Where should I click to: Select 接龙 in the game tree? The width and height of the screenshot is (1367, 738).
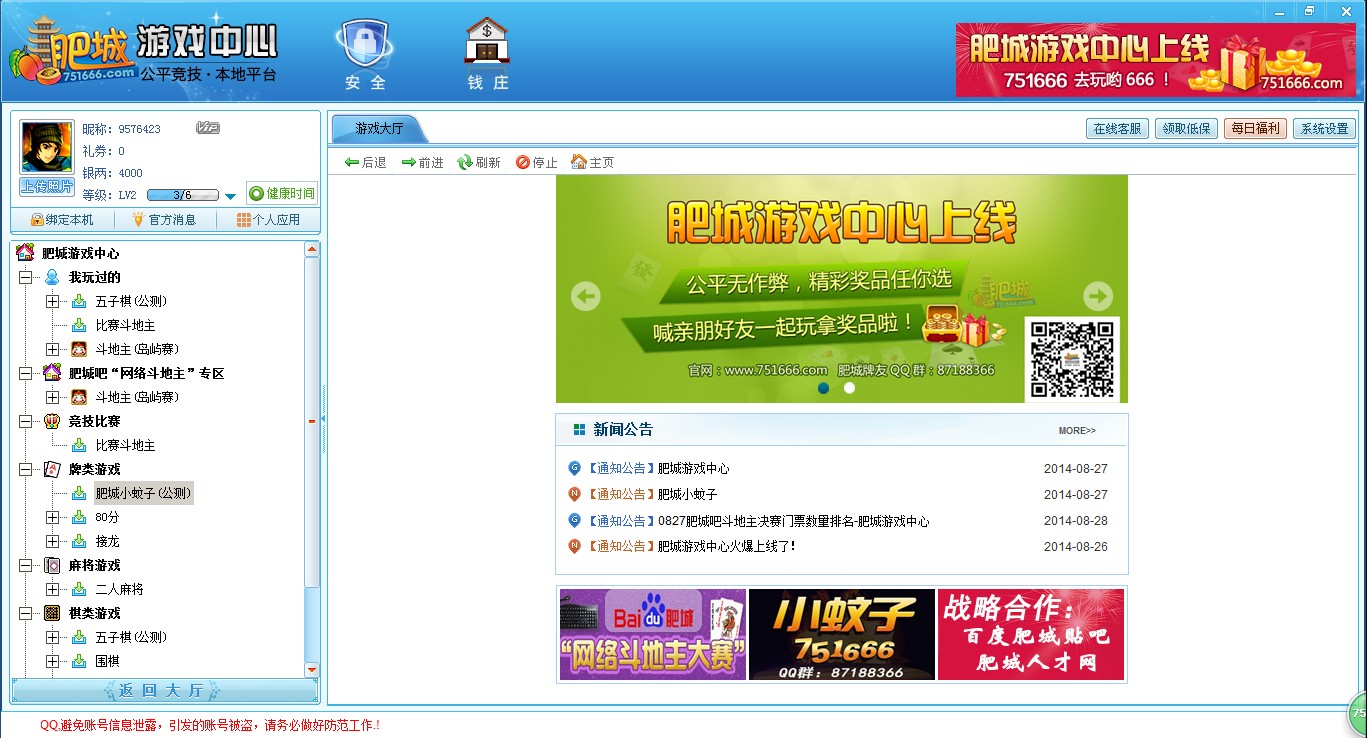tap(107, 541)
